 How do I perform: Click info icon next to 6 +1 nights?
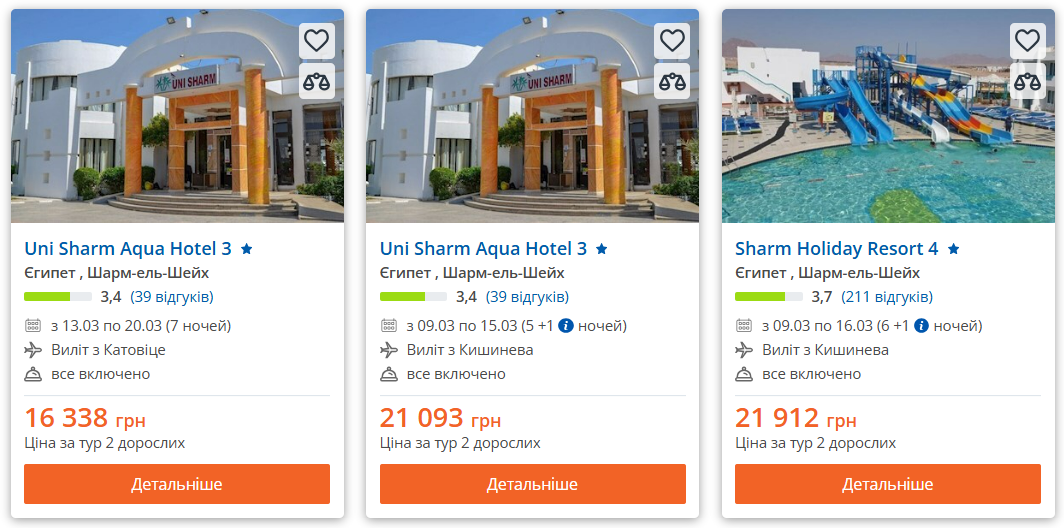click(921, 326)
